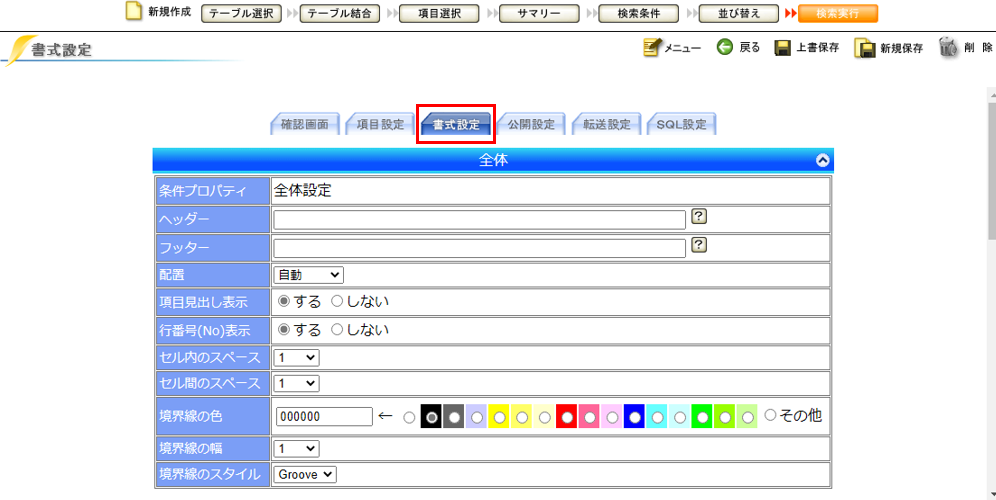Click the 新規保存 save-as icon
This screenshot has height=500, width=996.
click(865, 48)
